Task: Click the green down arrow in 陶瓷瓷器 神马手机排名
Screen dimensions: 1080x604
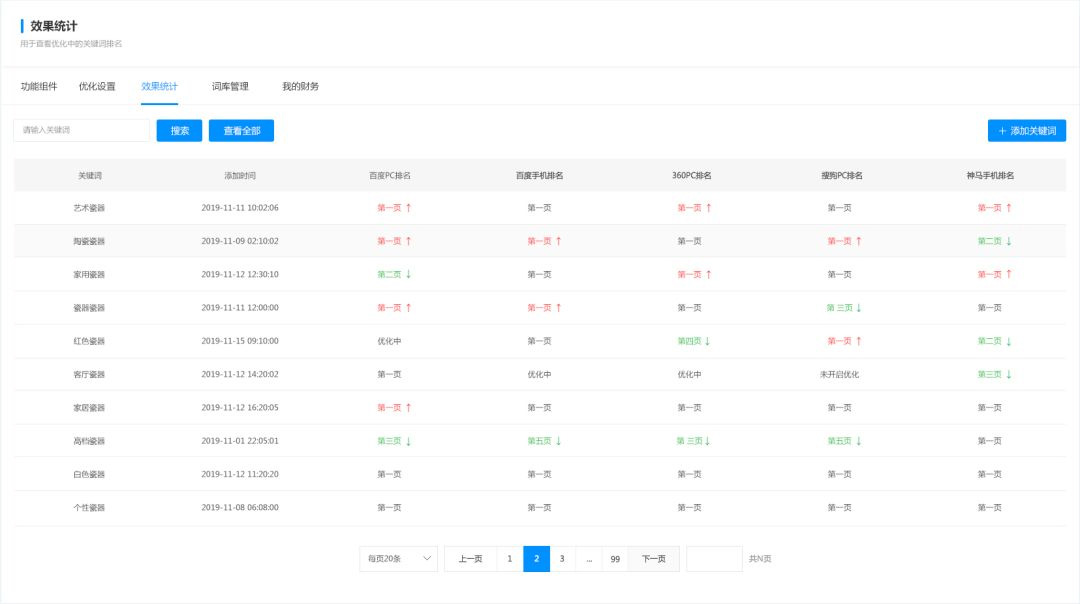Action: pyautogui.click(x=1009, y=241)
